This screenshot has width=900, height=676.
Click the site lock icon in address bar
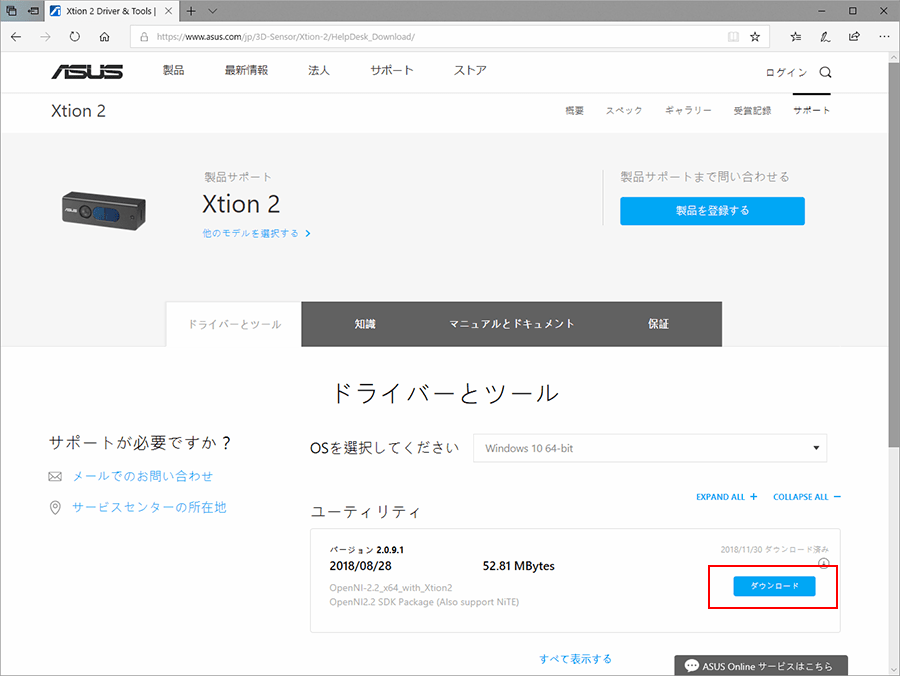144,37
